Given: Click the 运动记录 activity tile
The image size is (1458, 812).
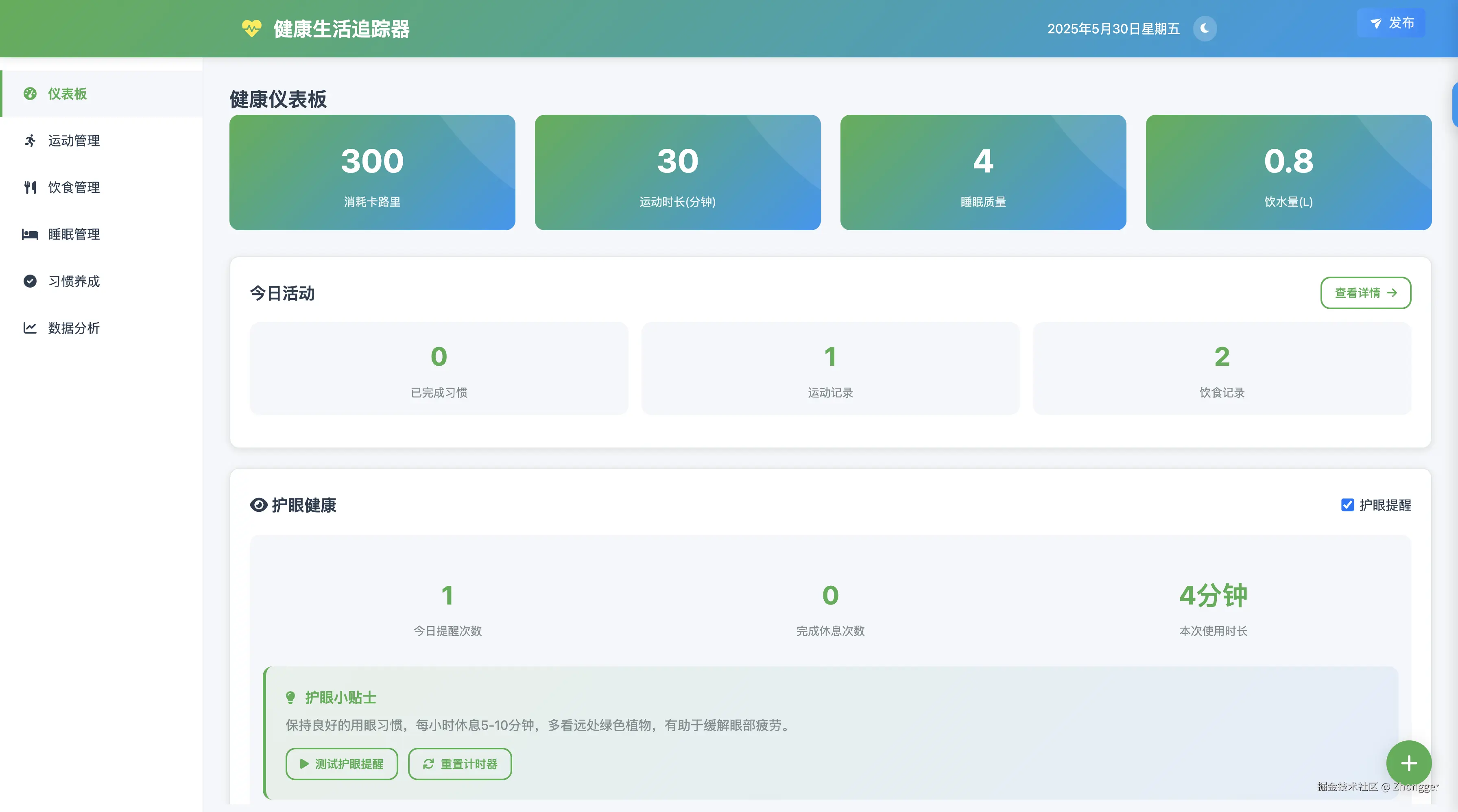Looking at the screenshot, I should pyautogui.click(x=830, y=369).
